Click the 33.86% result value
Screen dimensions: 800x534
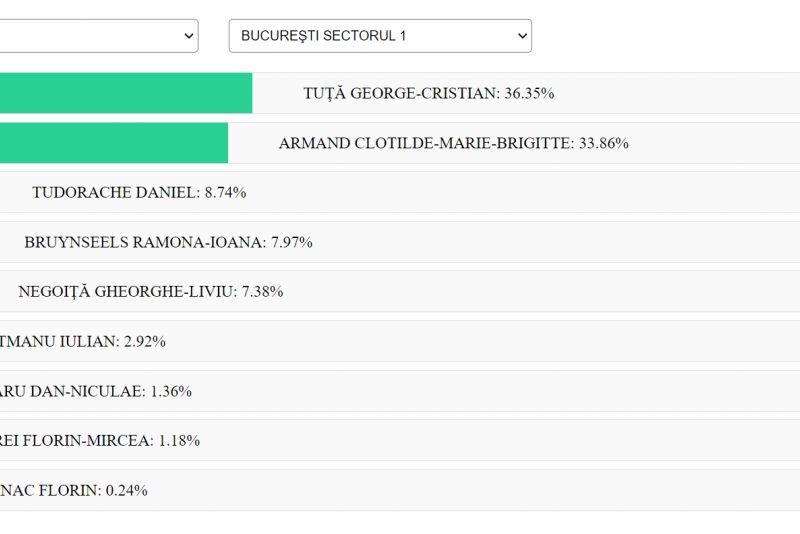point(604,143)
